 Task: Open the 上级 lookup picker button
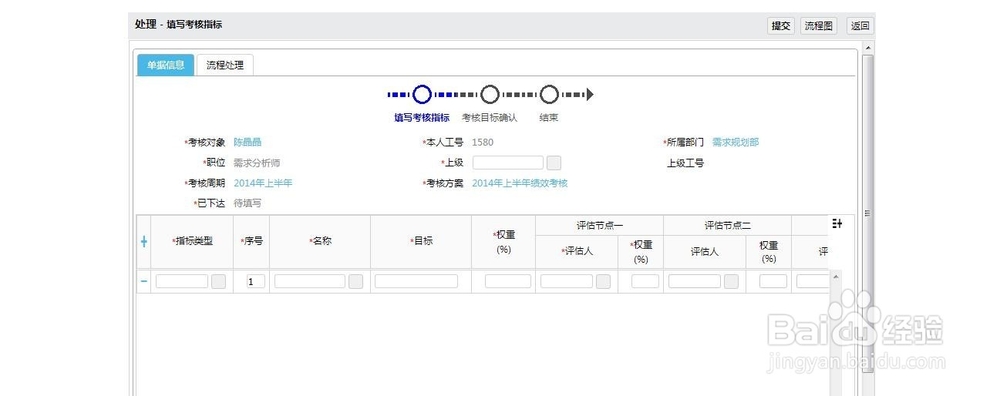(x=554, y=163)
